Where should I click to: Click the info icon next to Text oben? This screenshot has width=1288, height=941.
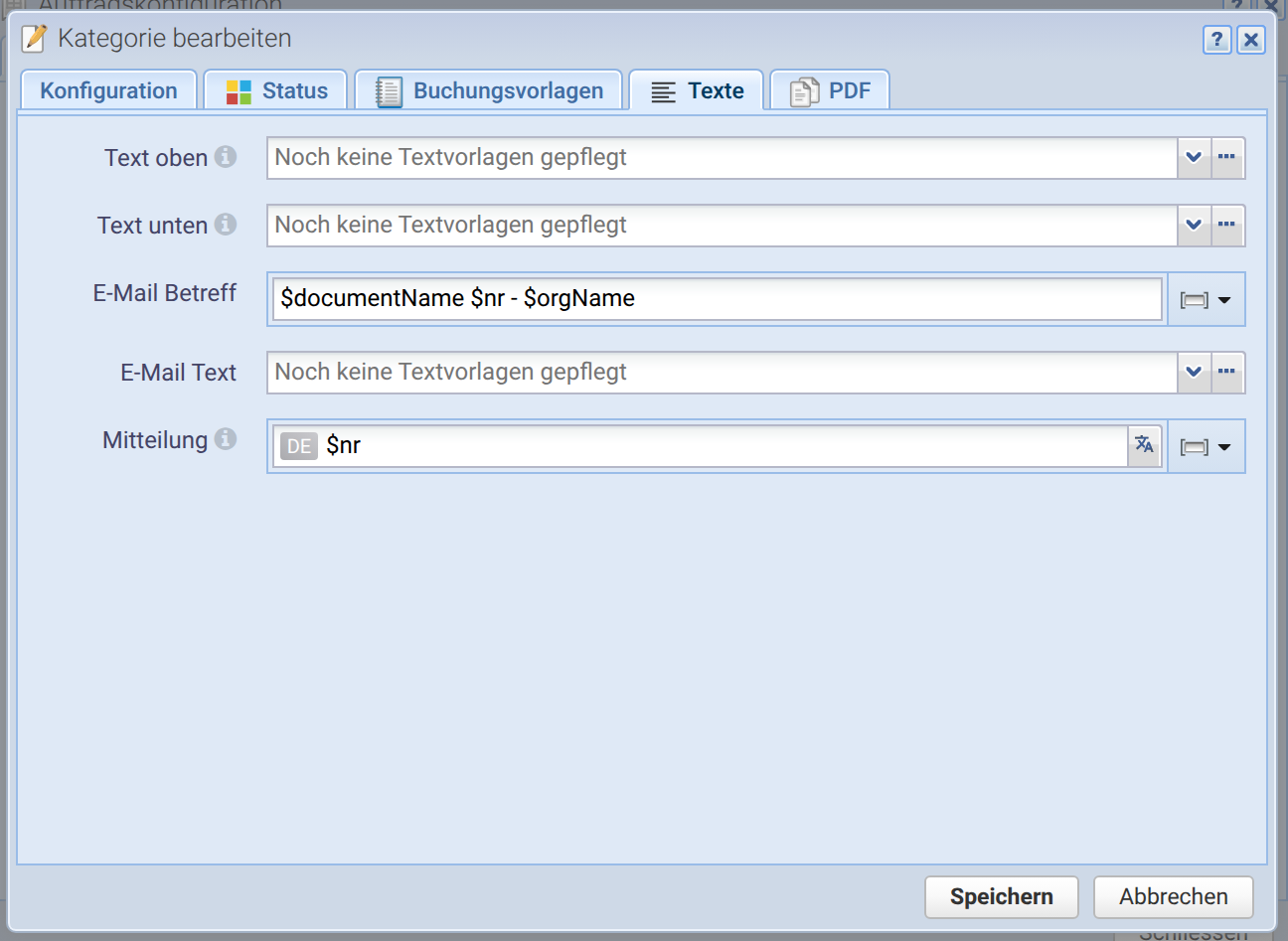point(226,157)
